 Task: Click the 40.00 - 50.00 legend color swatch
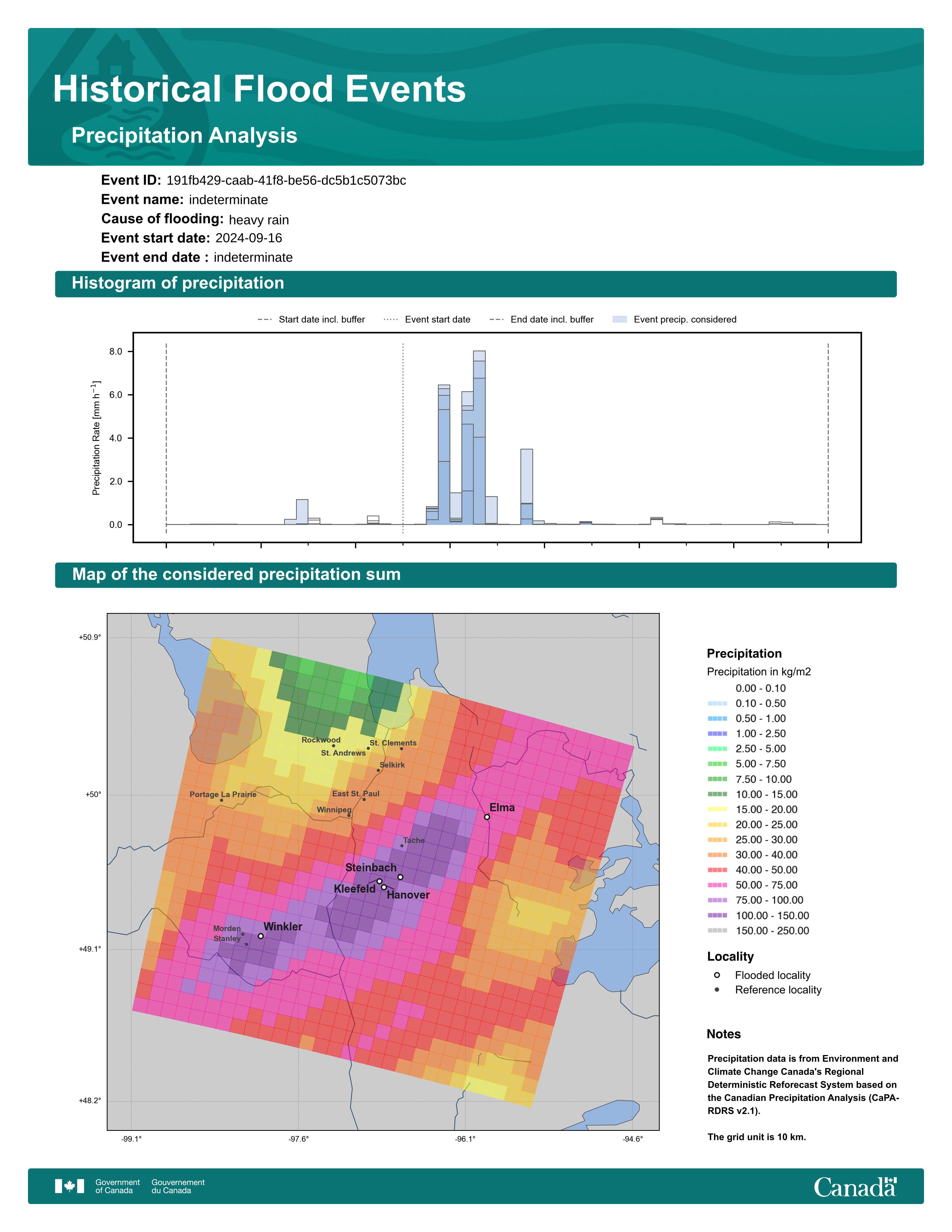(x=718, y=870)
